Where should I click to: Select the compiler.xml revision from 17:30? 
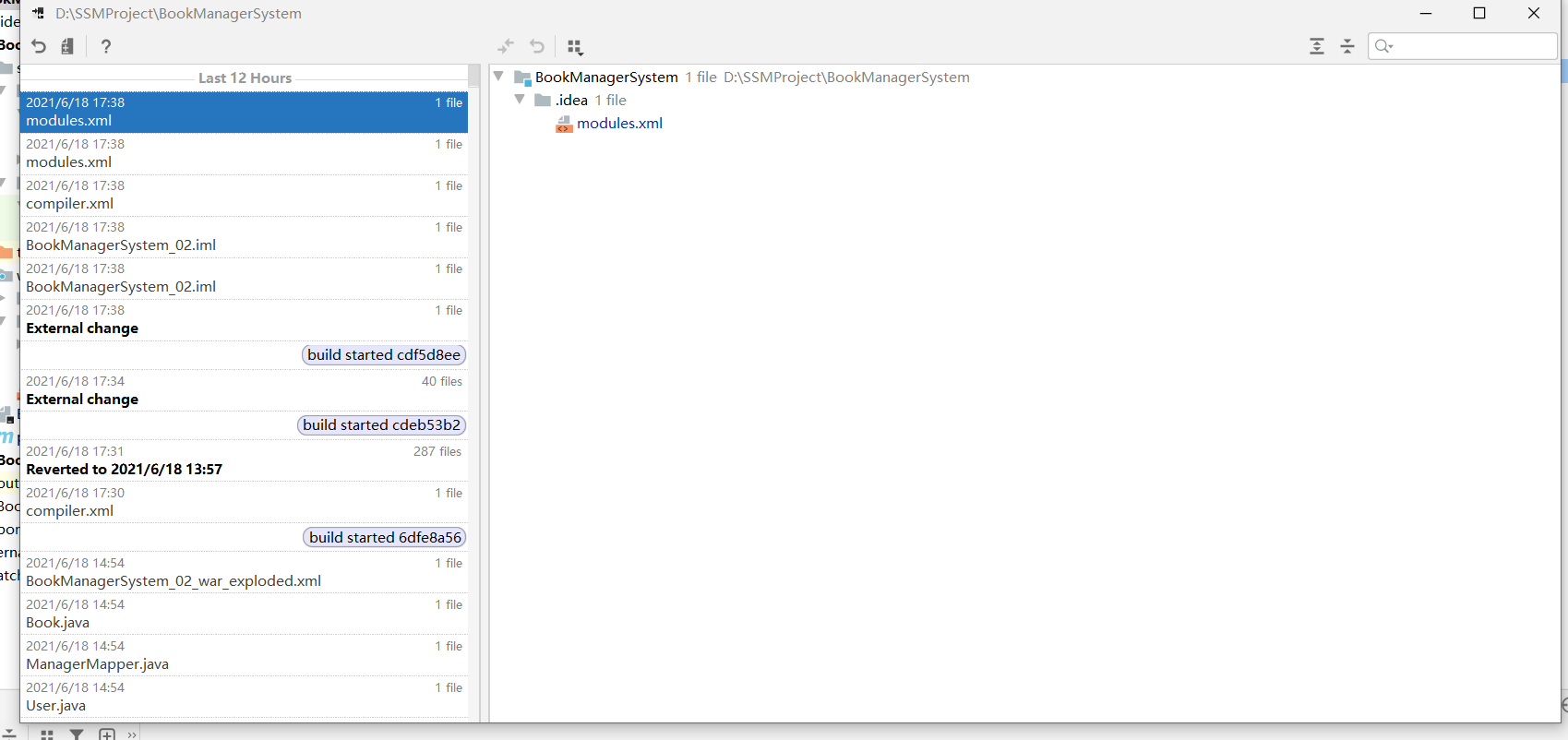244,502
